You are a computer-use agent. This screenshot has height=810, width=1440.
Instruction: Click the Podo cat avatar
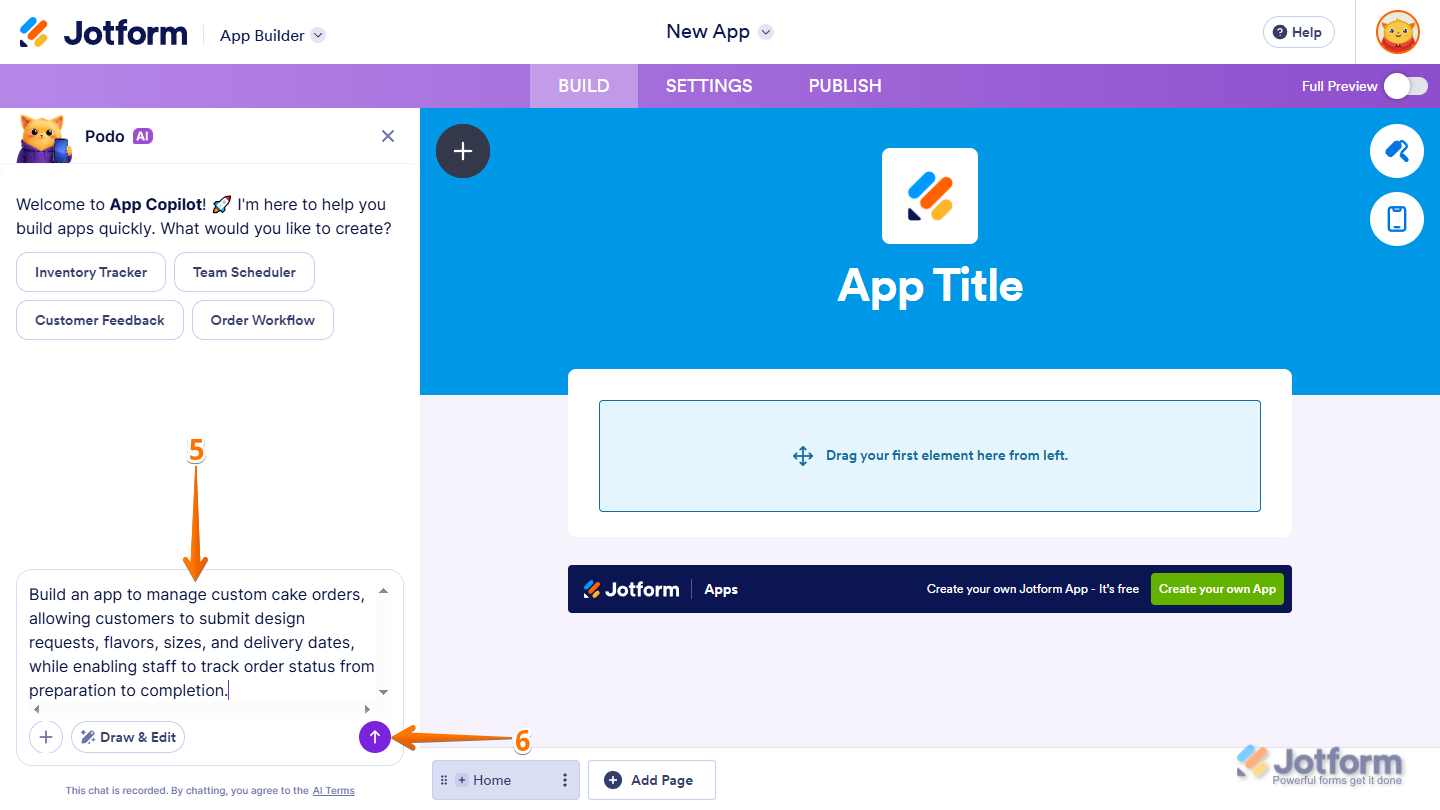click(x=44, y=138)
